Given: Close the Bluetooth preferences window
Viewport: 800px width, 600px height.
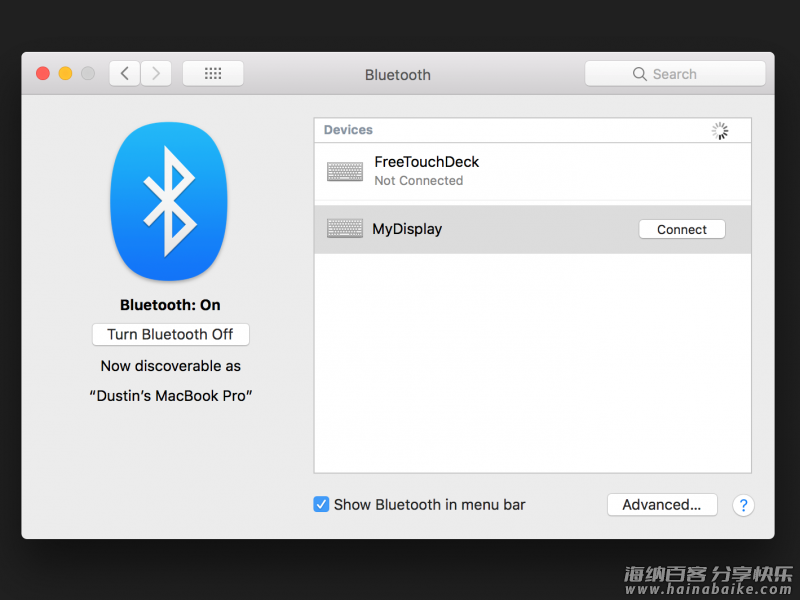Looking at the screenshot, I should pyautogui.click(x=43, y=73).
